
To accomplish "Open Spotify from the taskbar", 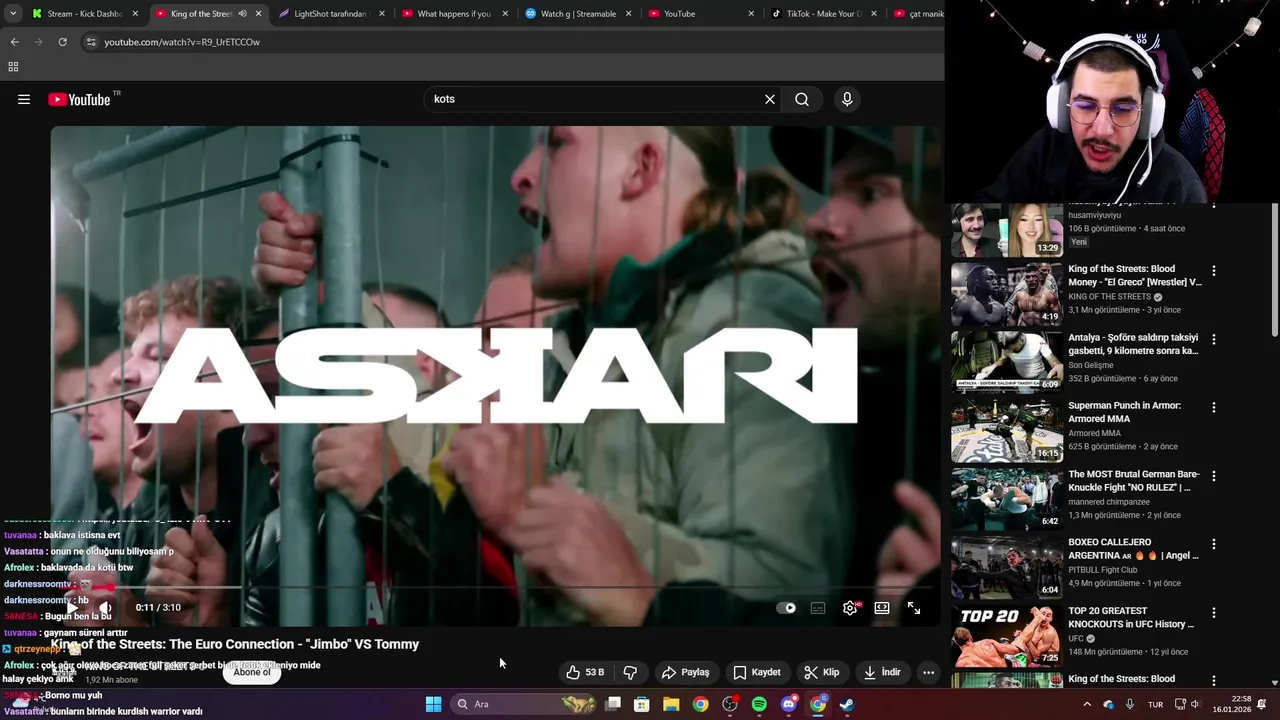I will coord(759,704).
